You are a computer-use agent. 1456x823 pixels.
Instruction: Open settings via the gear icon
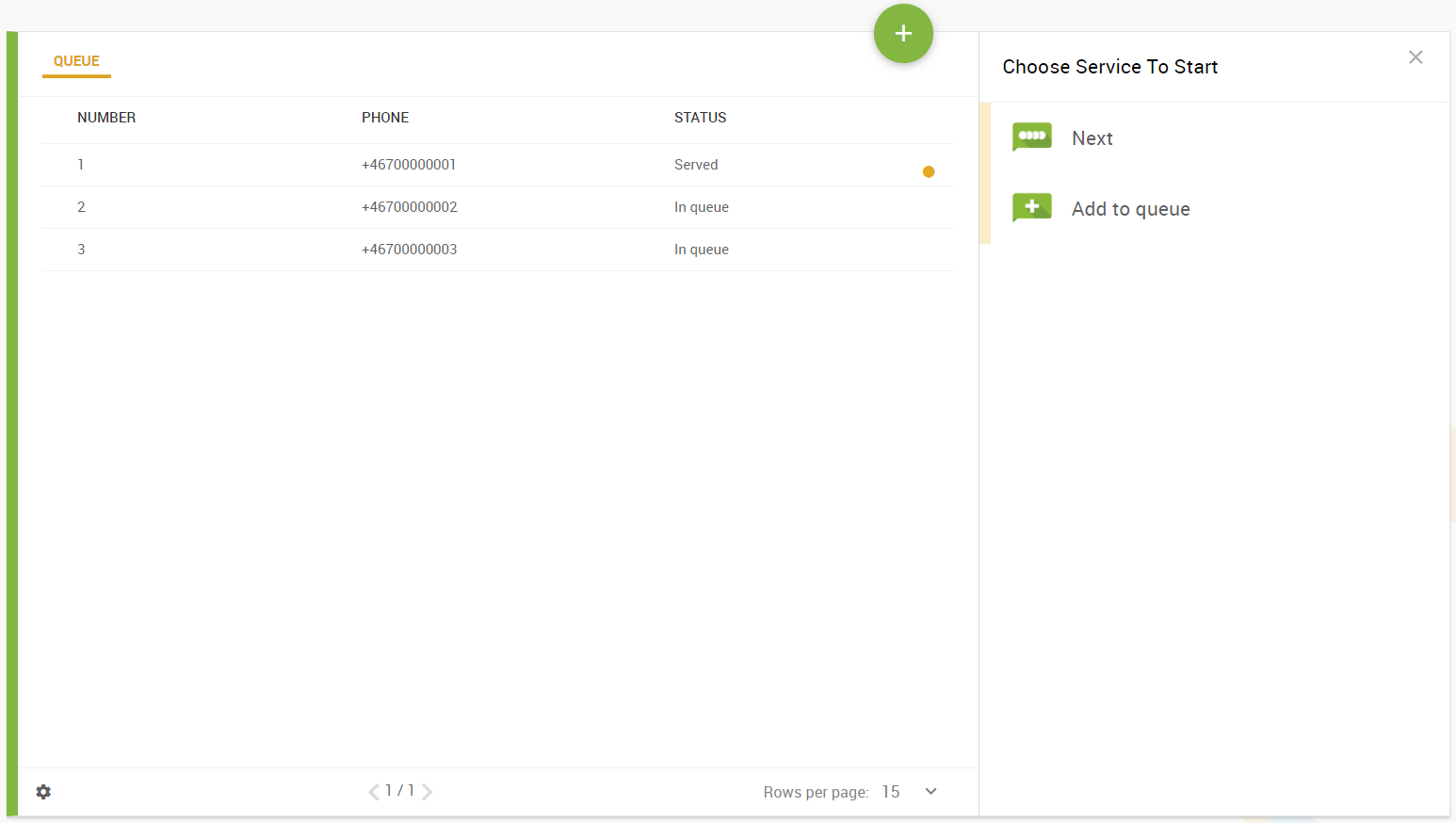point(43,792)
